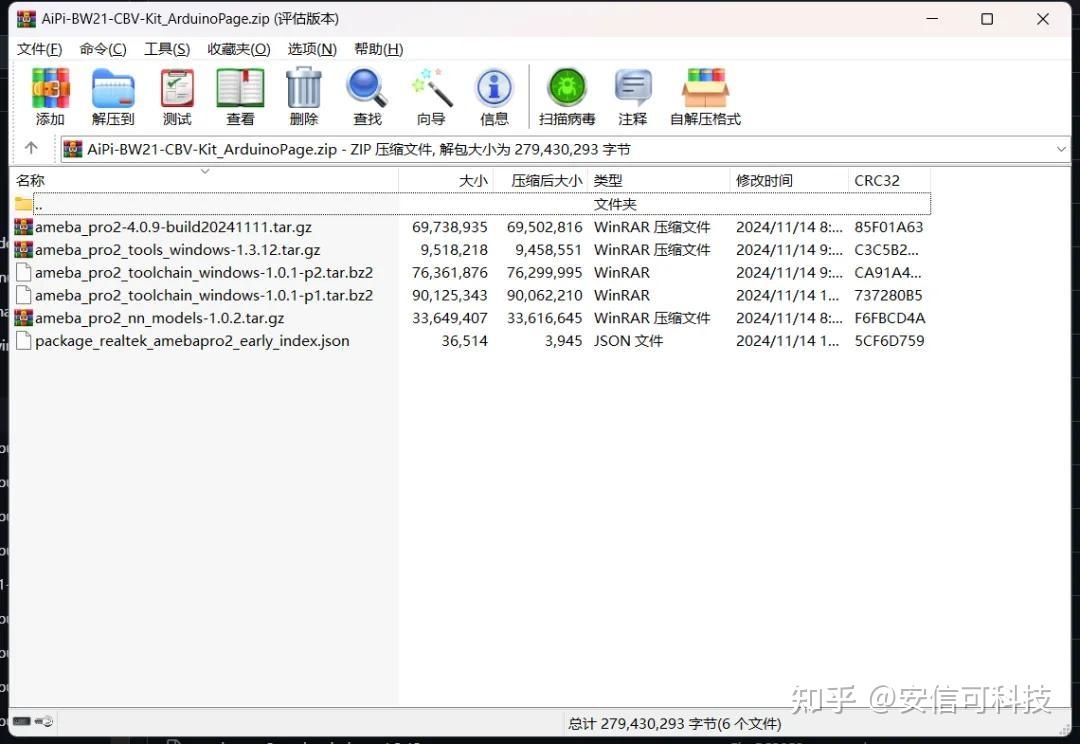
Task: Click the WinRAR icon in the title bar
Action: pos(26,19)
